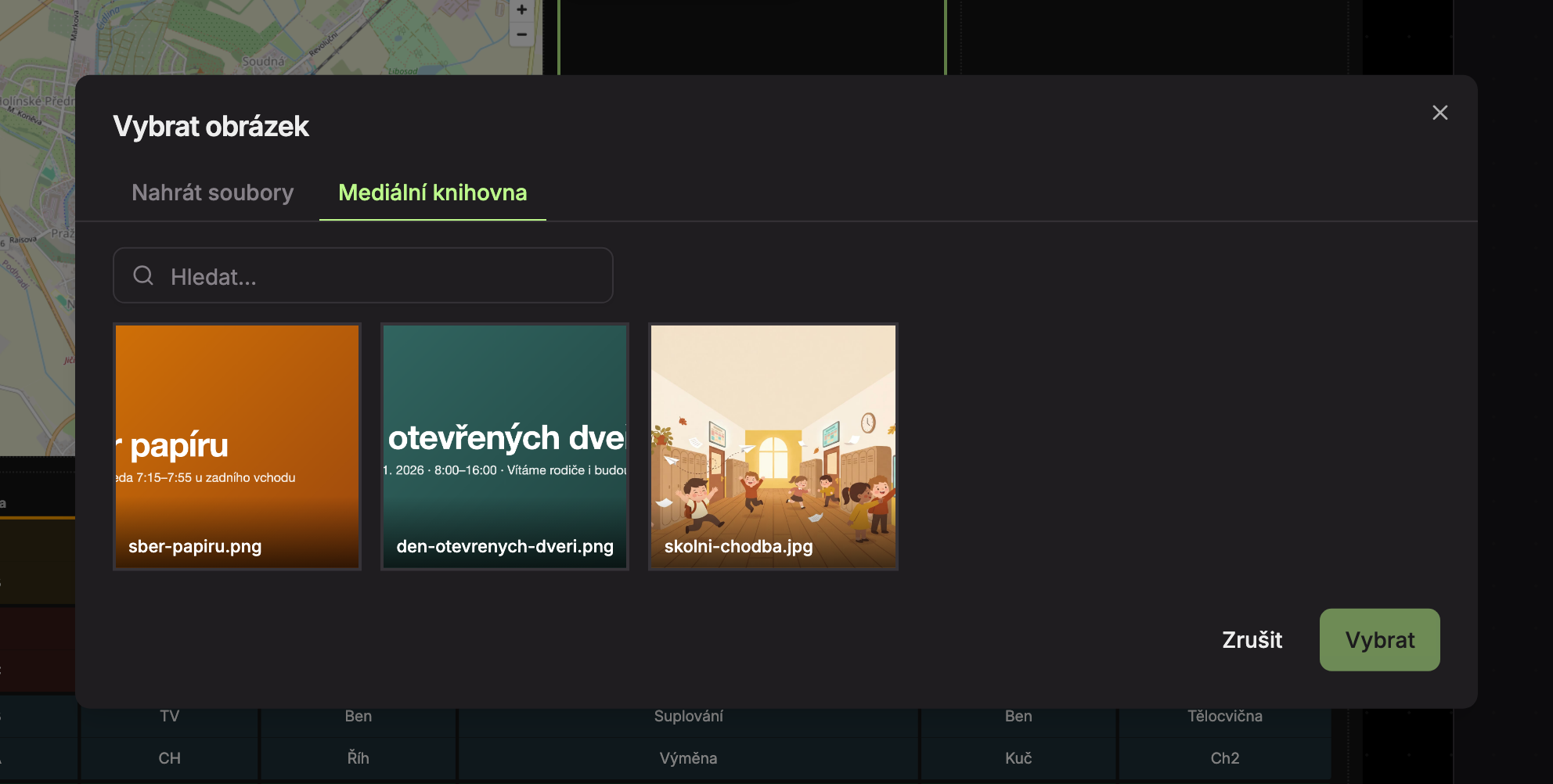
Task: Zoom out on the background map
Action: pyautogui.click(x=521, y=34)
